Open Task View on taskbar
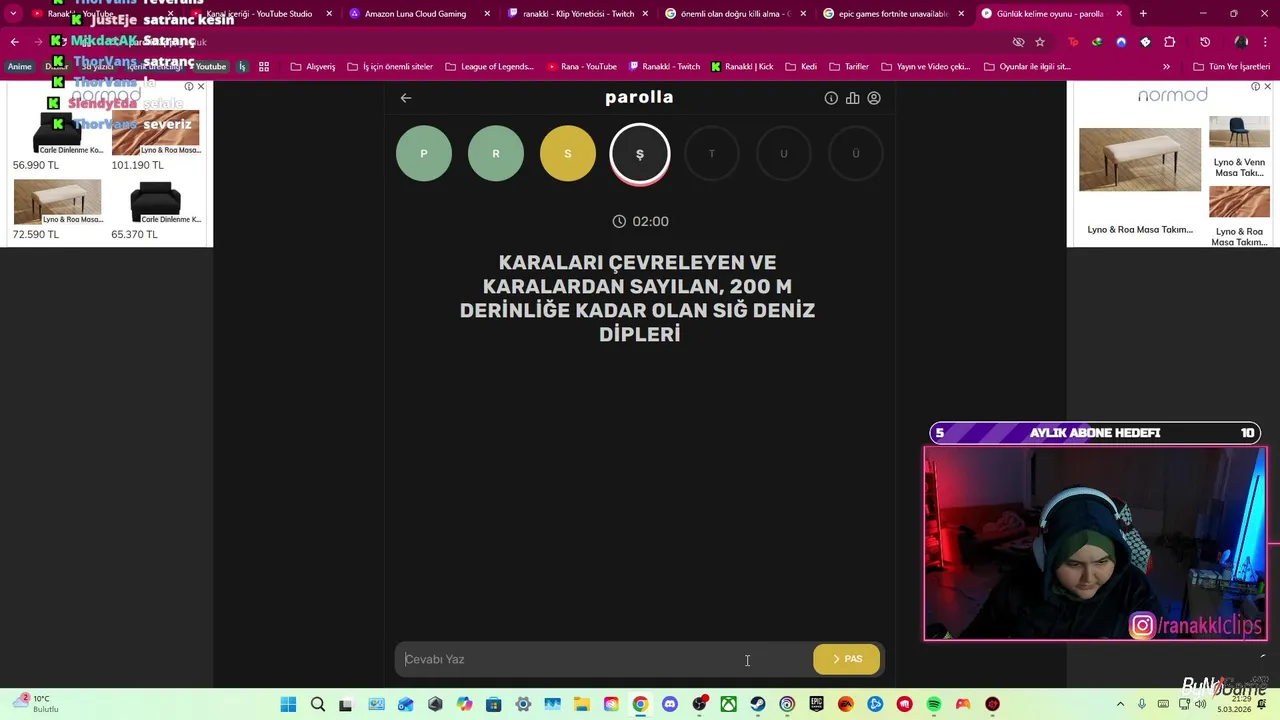Image resolution: width=1280 pixels, height=720 pixels. coord(346,704)
